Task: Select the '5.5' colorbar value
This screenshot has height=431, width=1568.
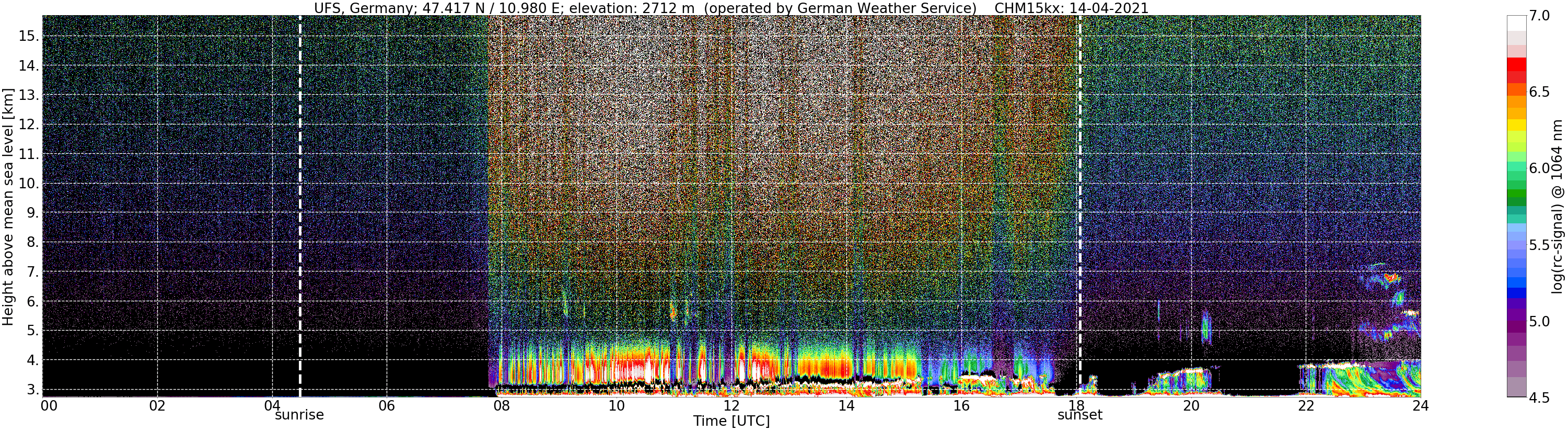Action: pyautogui.click(x=1539, y=245)
